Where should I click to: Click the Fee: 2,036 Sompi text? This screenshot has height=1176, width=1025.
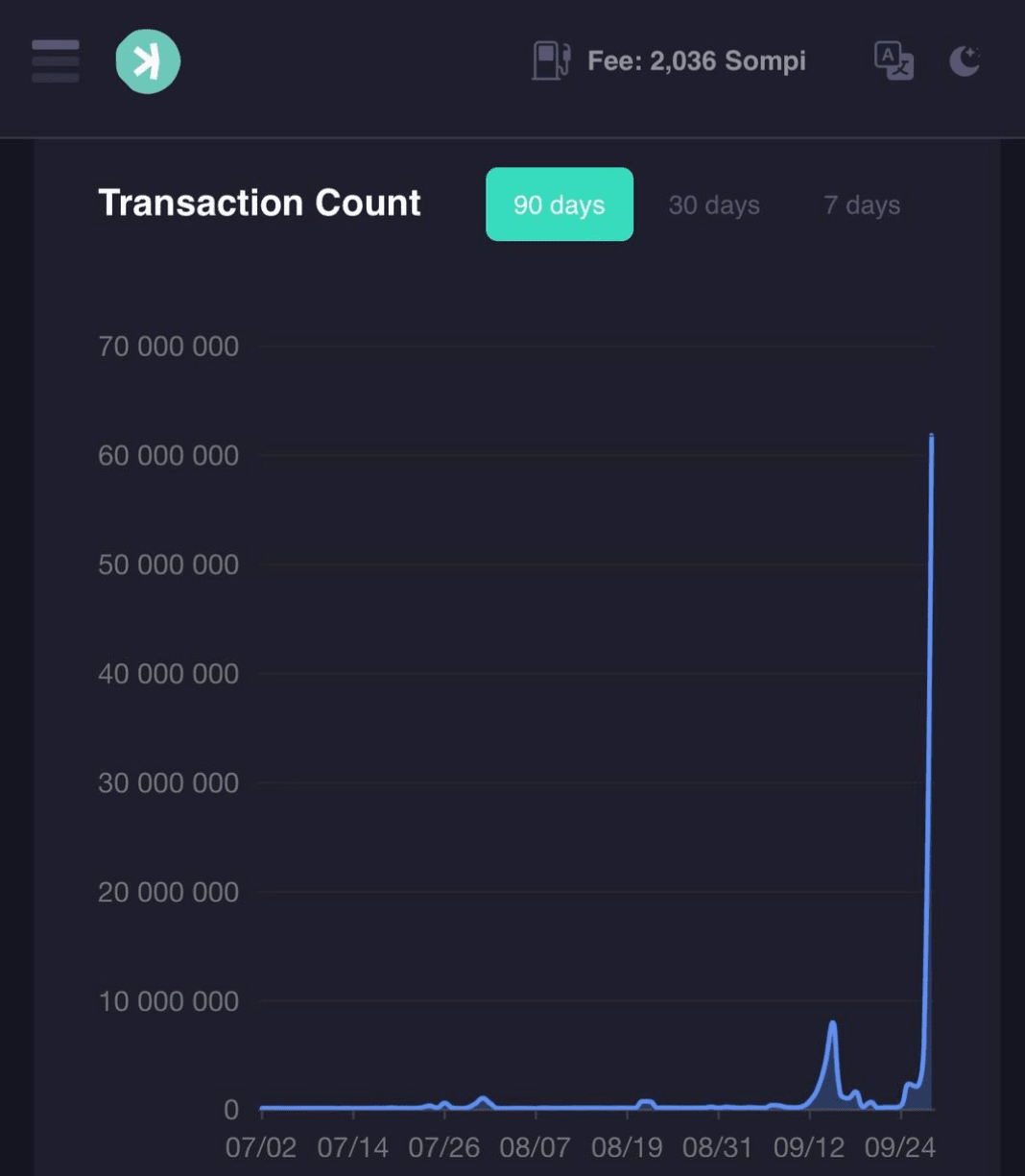pos(697,61)
